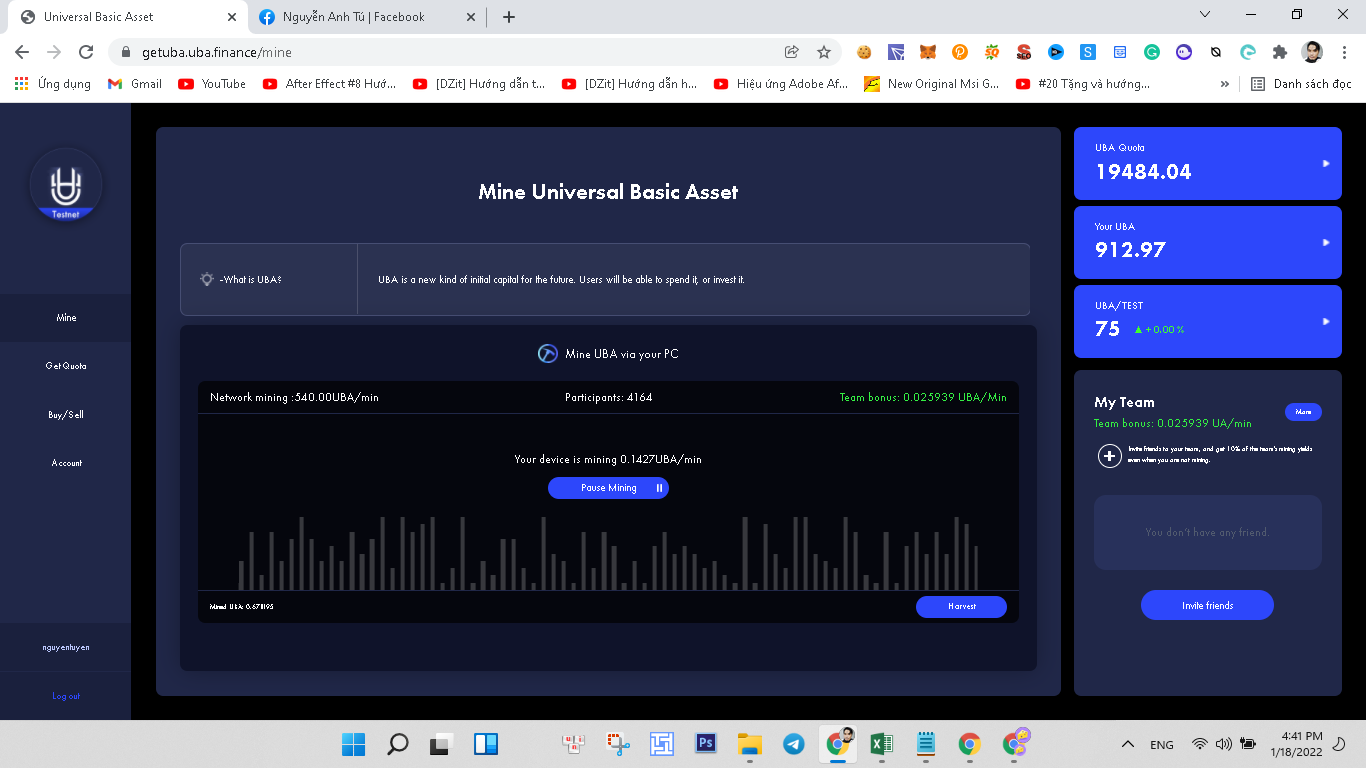Open the Chrome three-dot menu
The width and height of the screenshot is (1366, 768).
pyautogui.click(x=1343, y=52)
